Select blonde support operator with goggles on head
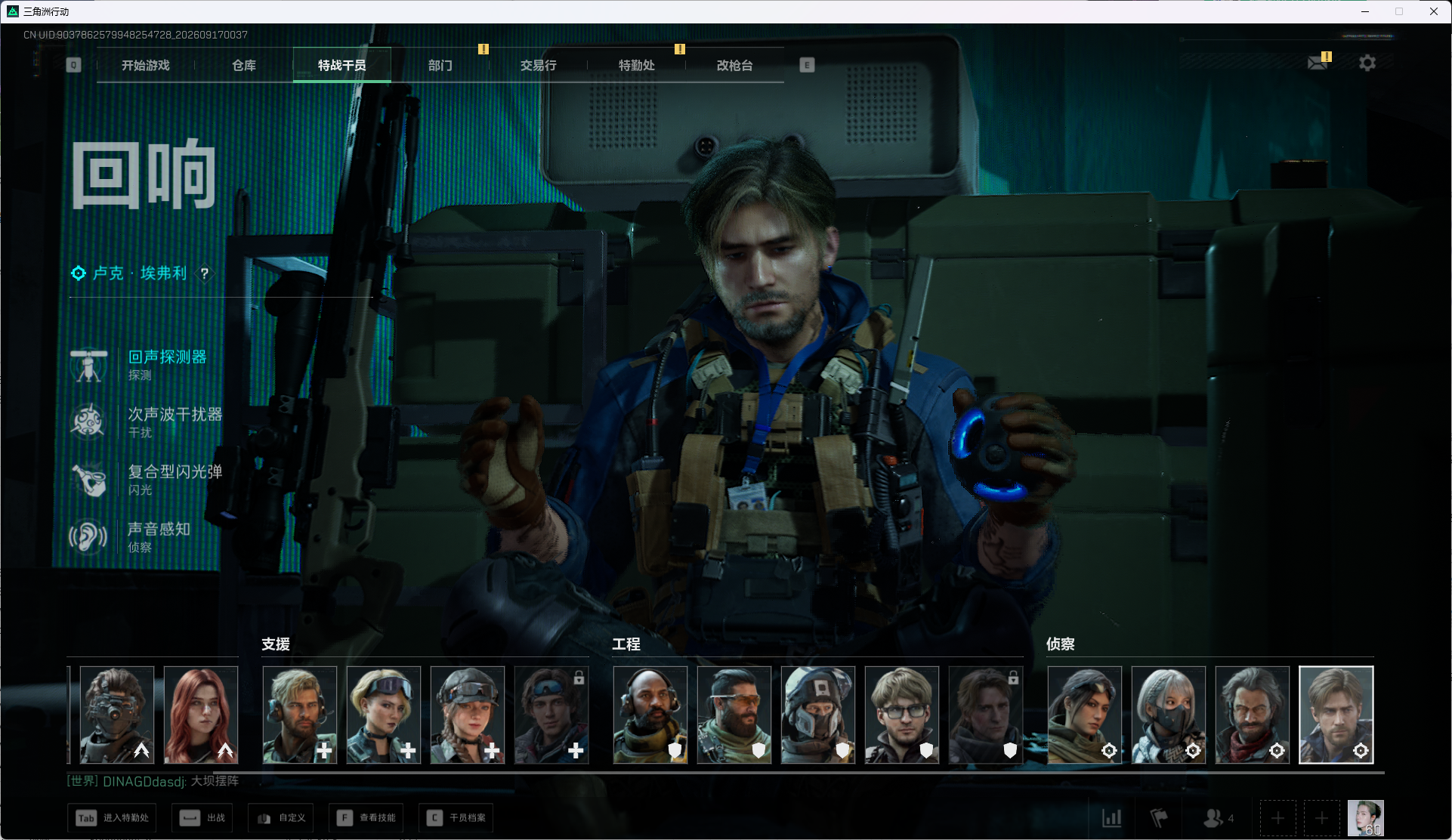The height and width of the screenshot is (840, 1452). (384, 715)
